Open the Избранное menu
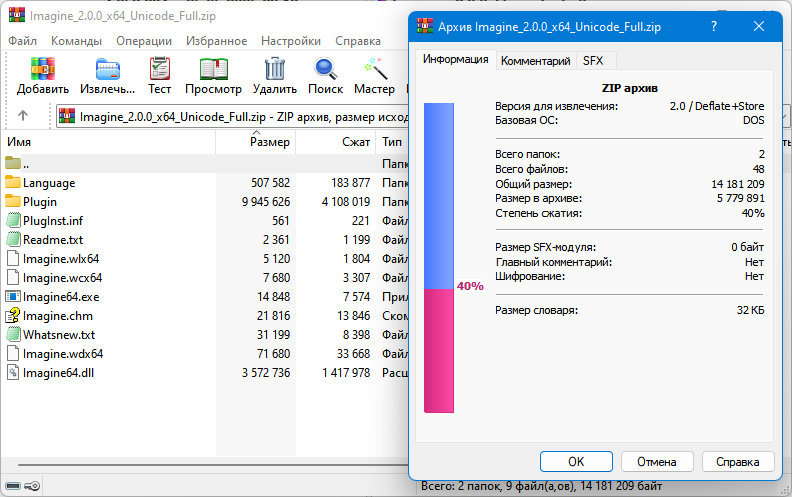This screenshot has width=792, height=497. [216, 41]
